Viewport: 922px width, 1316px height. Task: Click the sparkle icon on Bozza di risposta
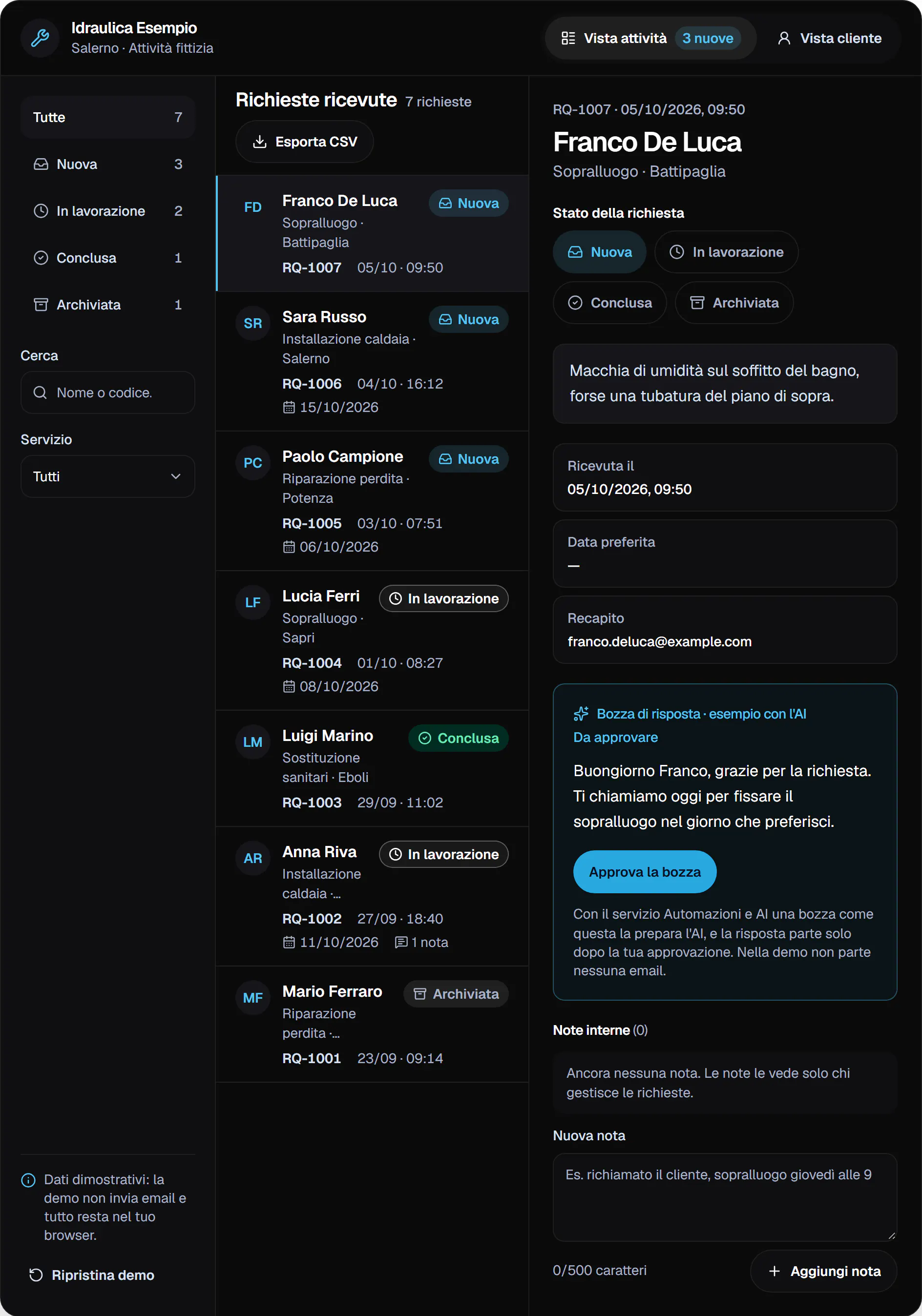581,714
